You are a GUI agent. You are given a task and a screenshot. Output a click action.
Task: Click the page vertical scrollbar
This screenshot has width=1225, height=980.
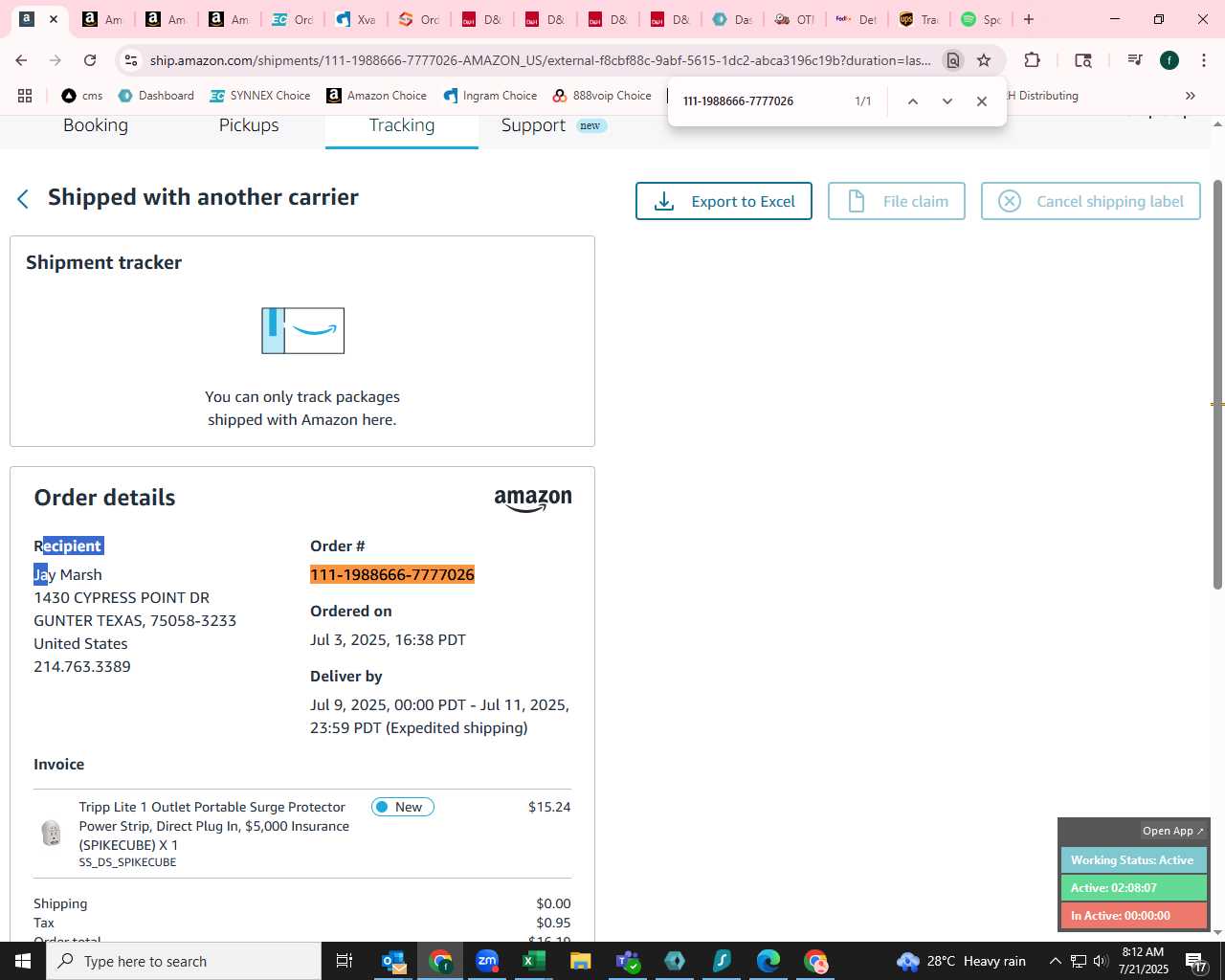[1217, 383]
